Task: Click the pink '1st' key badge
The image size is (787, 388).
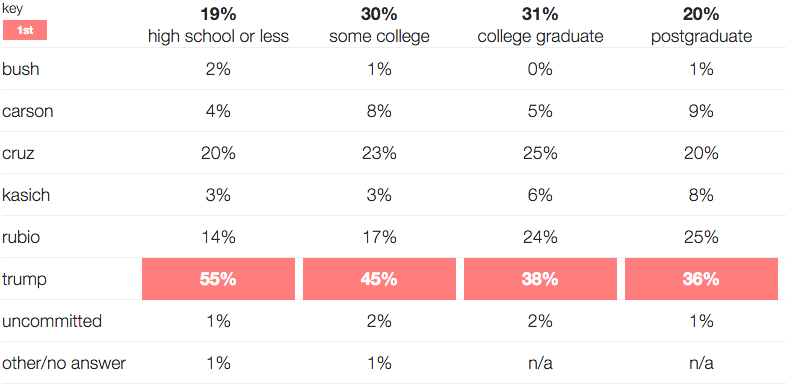Action: coord(25,30)
